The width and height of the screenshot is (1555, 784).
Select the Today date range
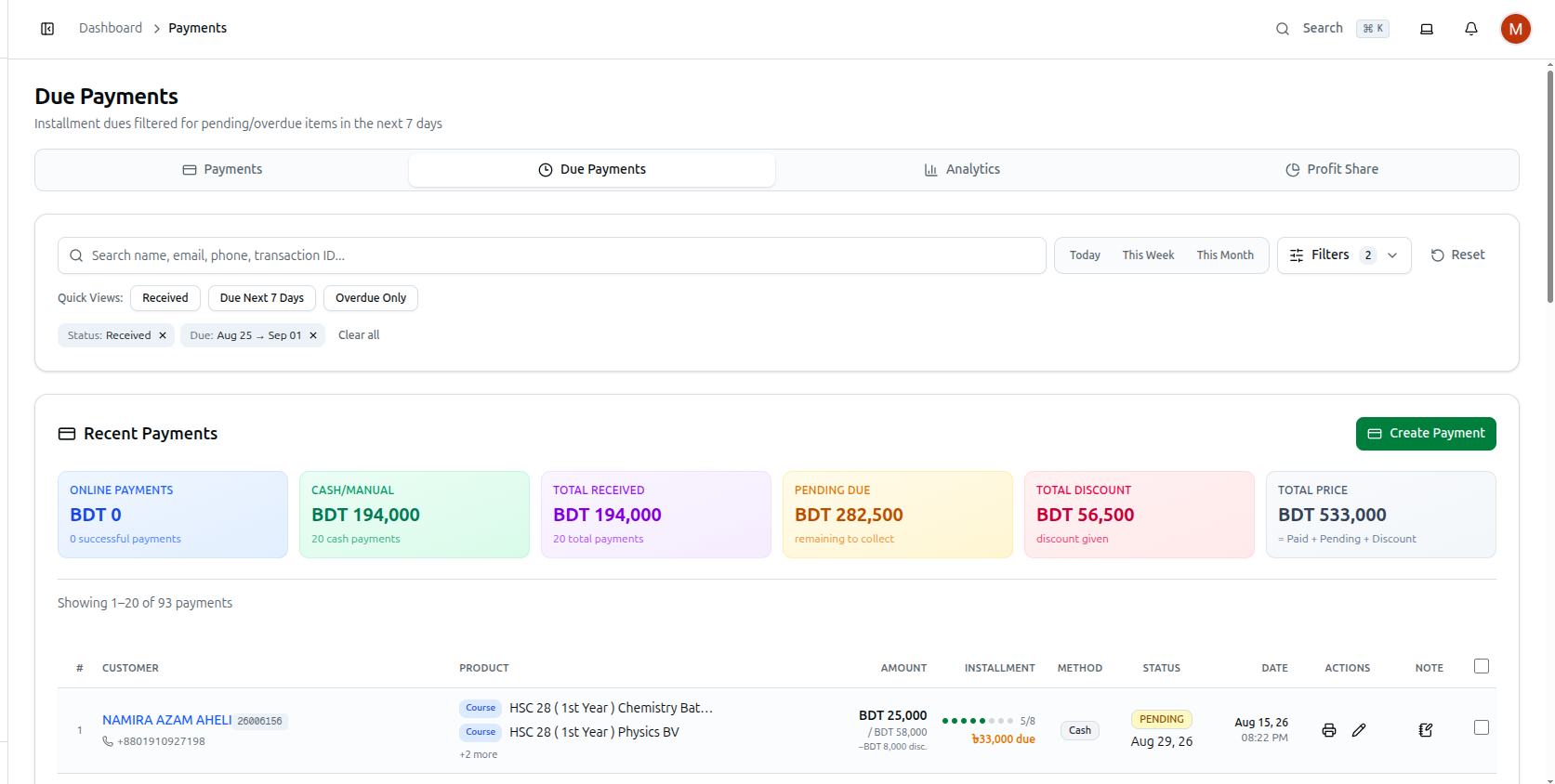[1085, 255]
